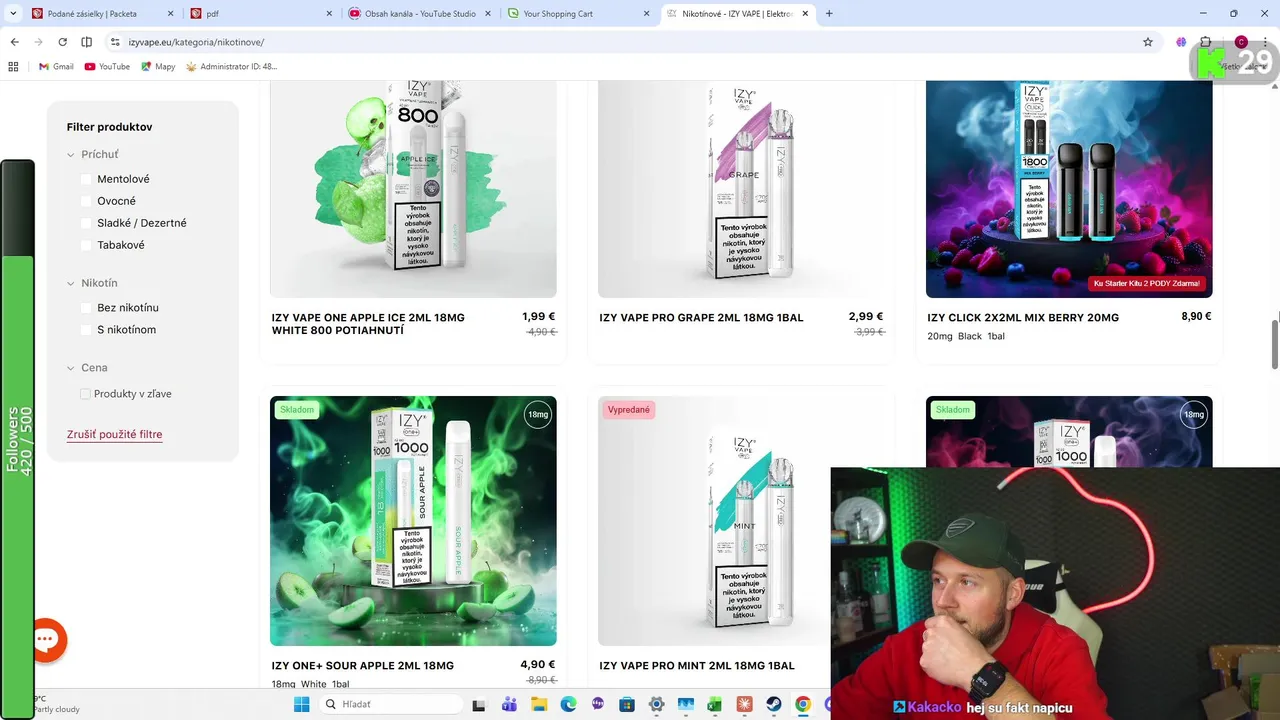Bookmark this page with the star icon
The image size is (1280, 720).
[1148, 42]
